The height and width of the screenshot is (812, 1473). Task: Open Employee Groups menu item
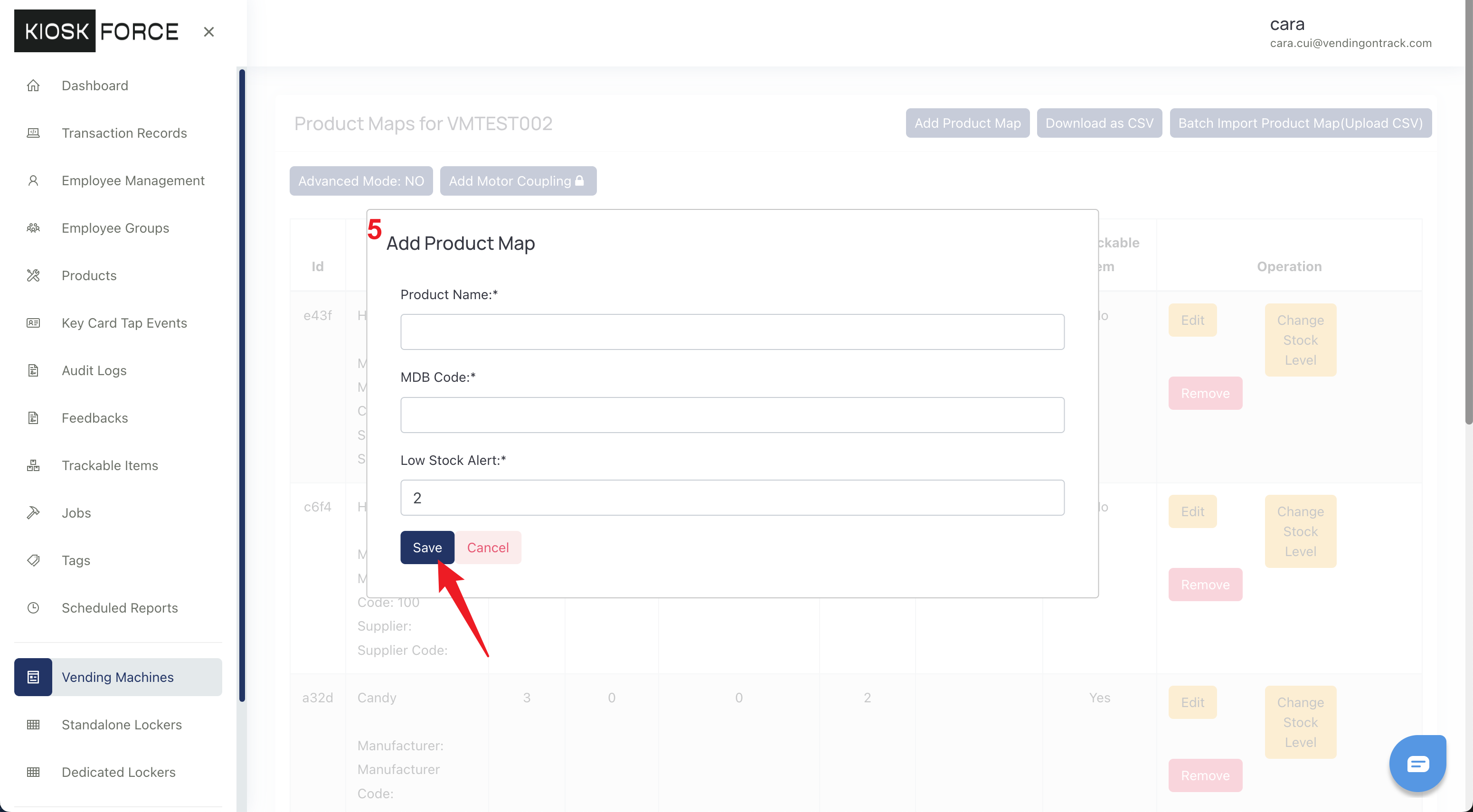pyautogui.click(x=118, y=227)
